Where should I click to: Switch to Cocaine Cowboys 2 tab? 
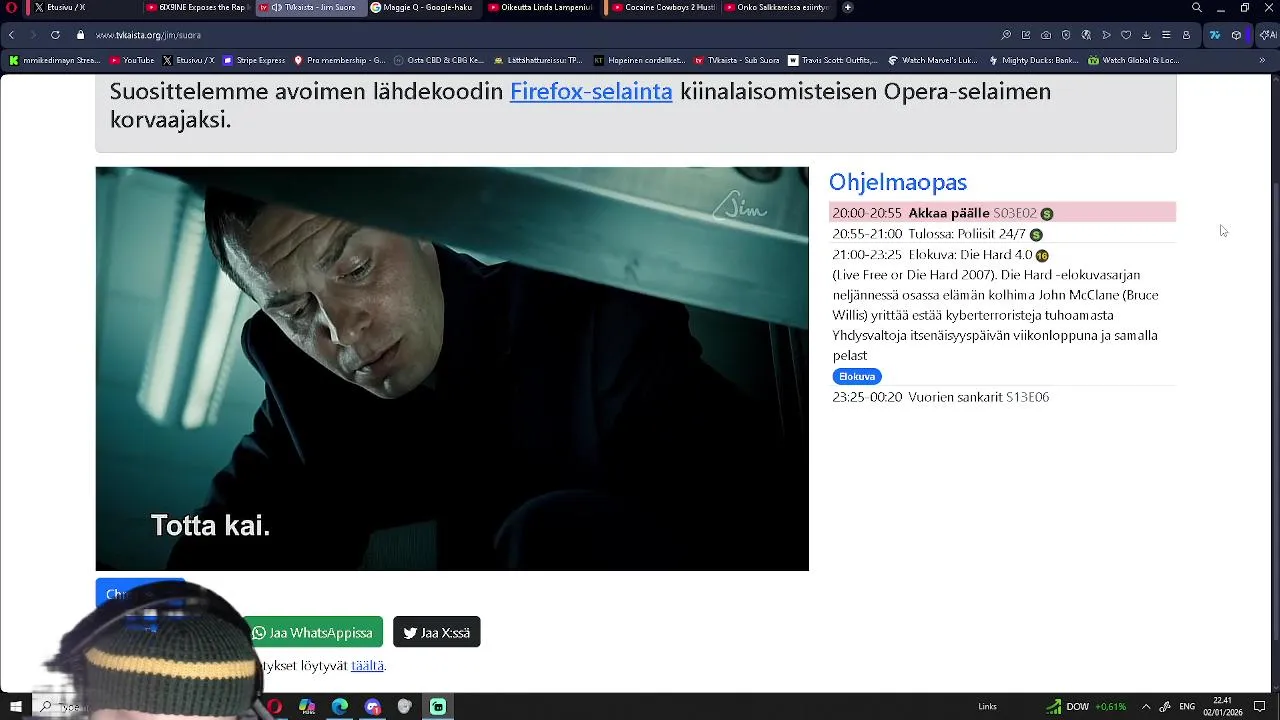point(662,8)
